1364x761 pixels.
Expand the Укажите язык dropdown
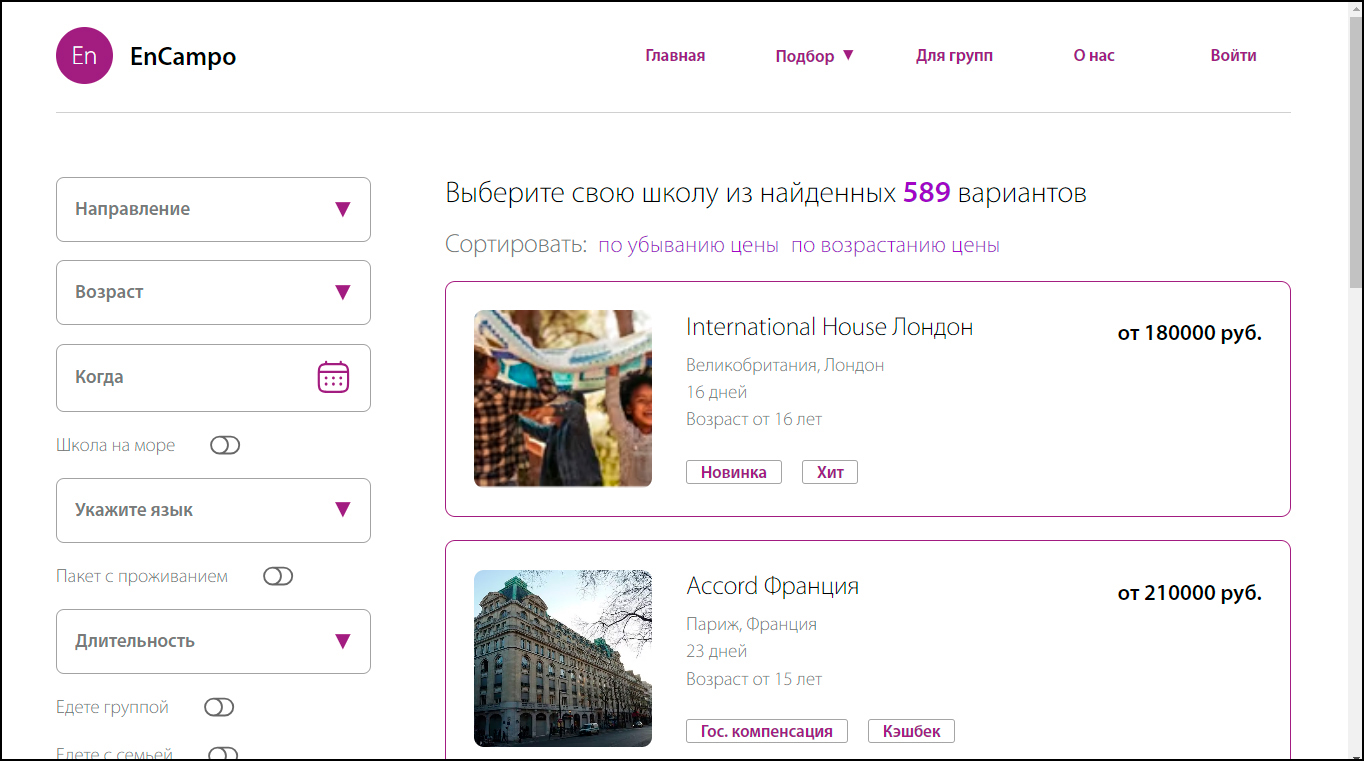[213, 510]
